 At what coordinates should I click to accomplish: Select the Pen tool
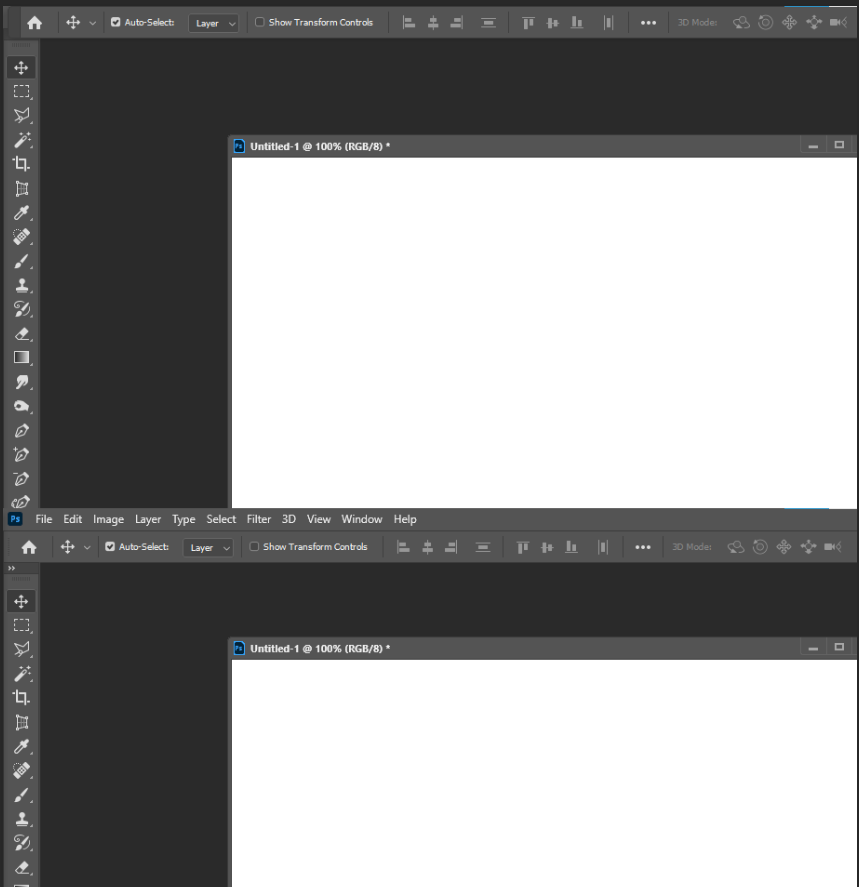22,430
